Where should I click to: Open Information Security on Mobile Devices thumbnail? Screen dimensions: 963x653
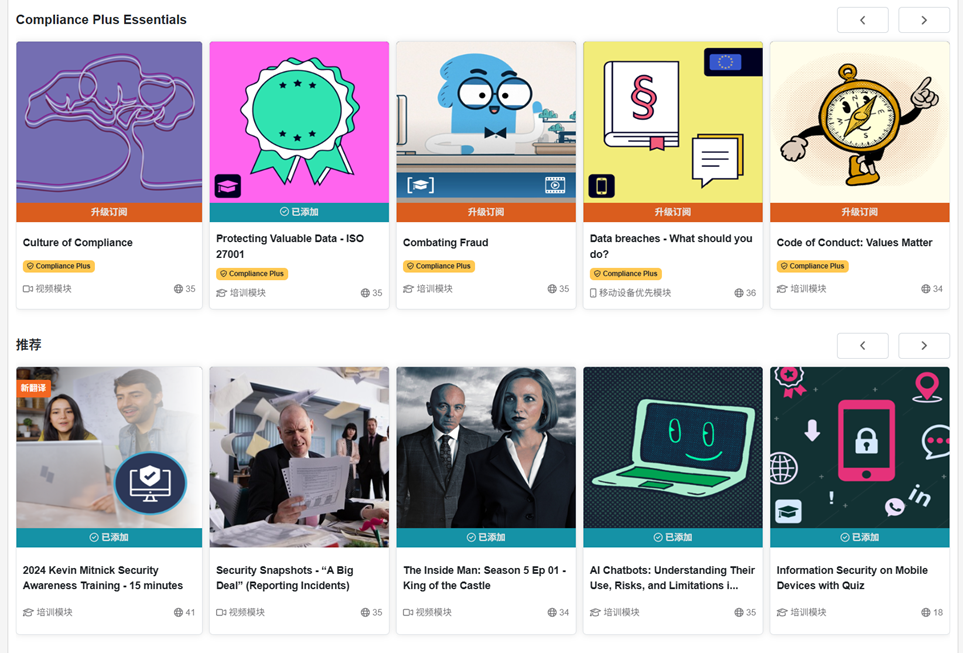[x=859, y=448]
